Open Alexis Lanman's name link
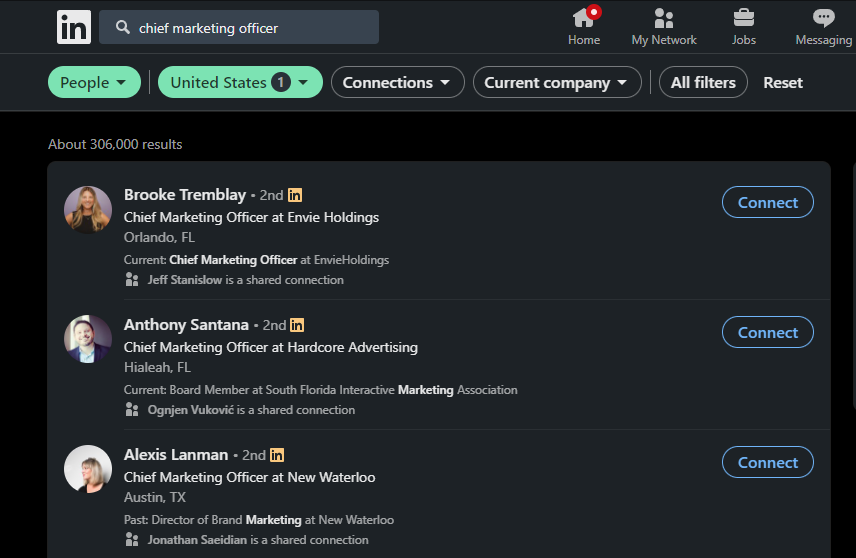Screen dimensions: 856x558 pos(176,455)
